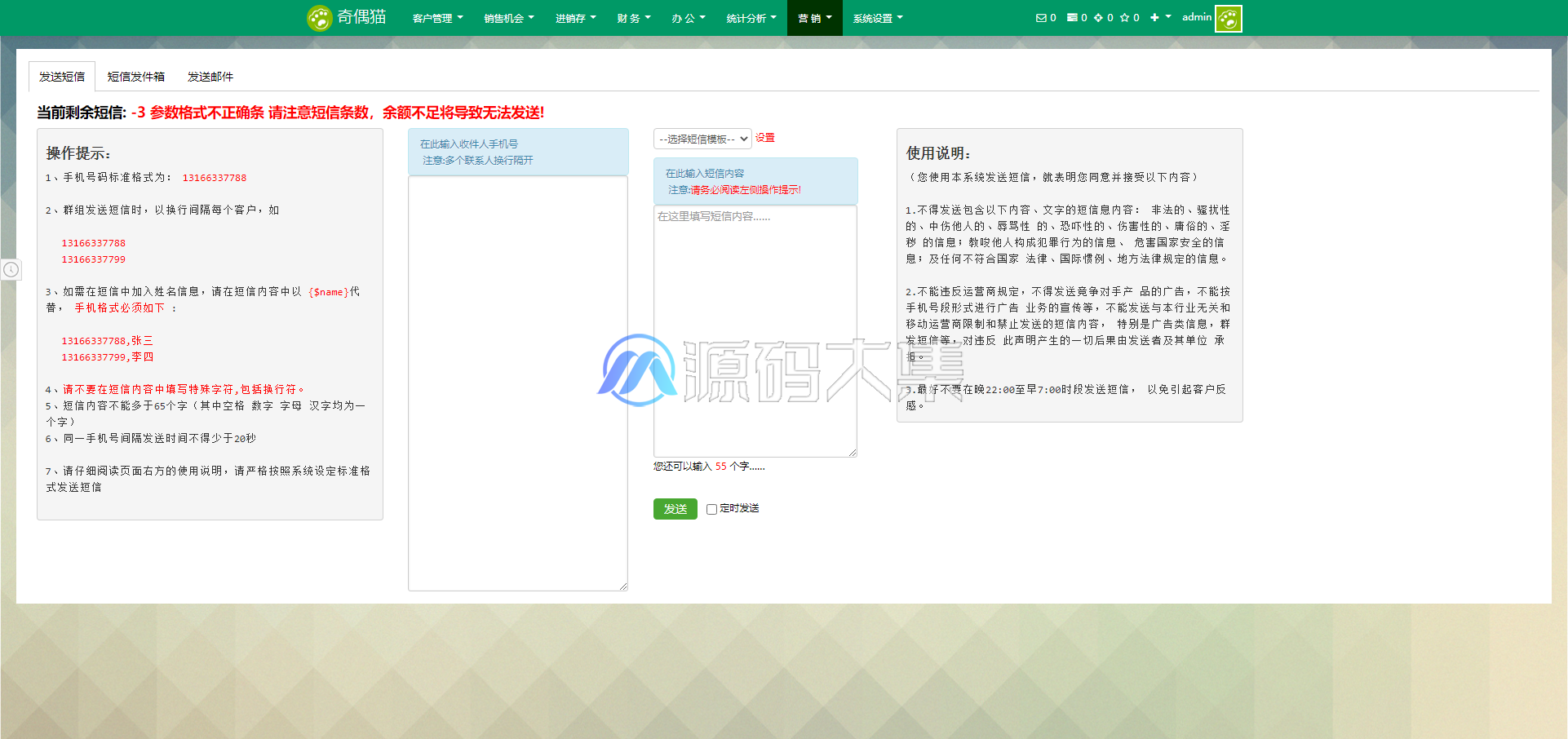Switch to the 发送短信 tab
Image resolution: width=1568 pixels, height=739 pixels.
point(62,76)
